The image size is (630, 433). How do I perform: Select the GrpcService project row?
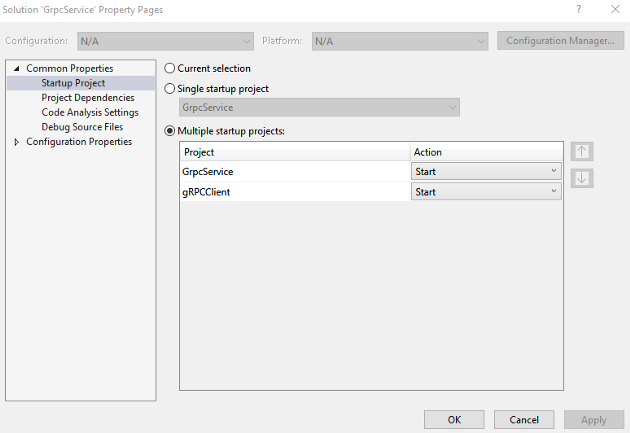coord(295,171)
